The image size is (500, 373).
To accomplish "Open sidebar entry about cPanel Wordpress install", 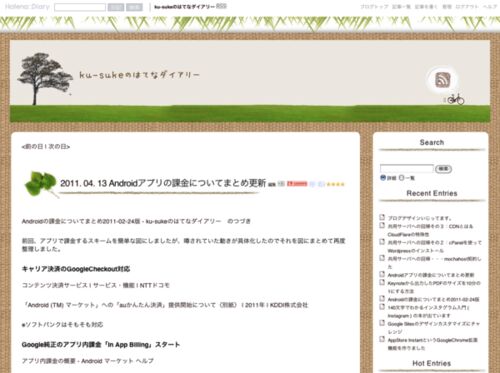I will (x=435, y=247).
